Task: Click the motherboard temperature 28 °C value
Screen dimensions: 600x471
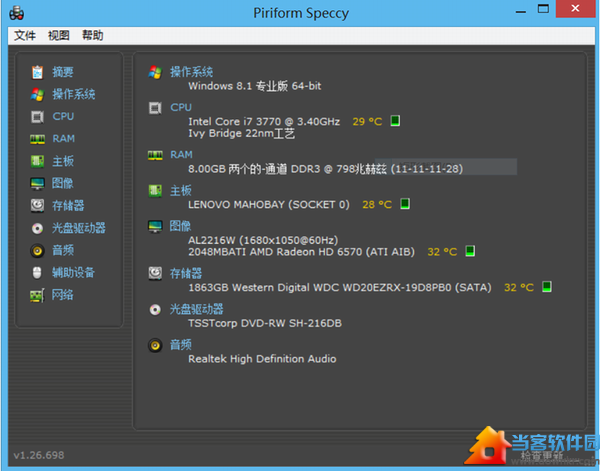Action: (x=377, y=205)
